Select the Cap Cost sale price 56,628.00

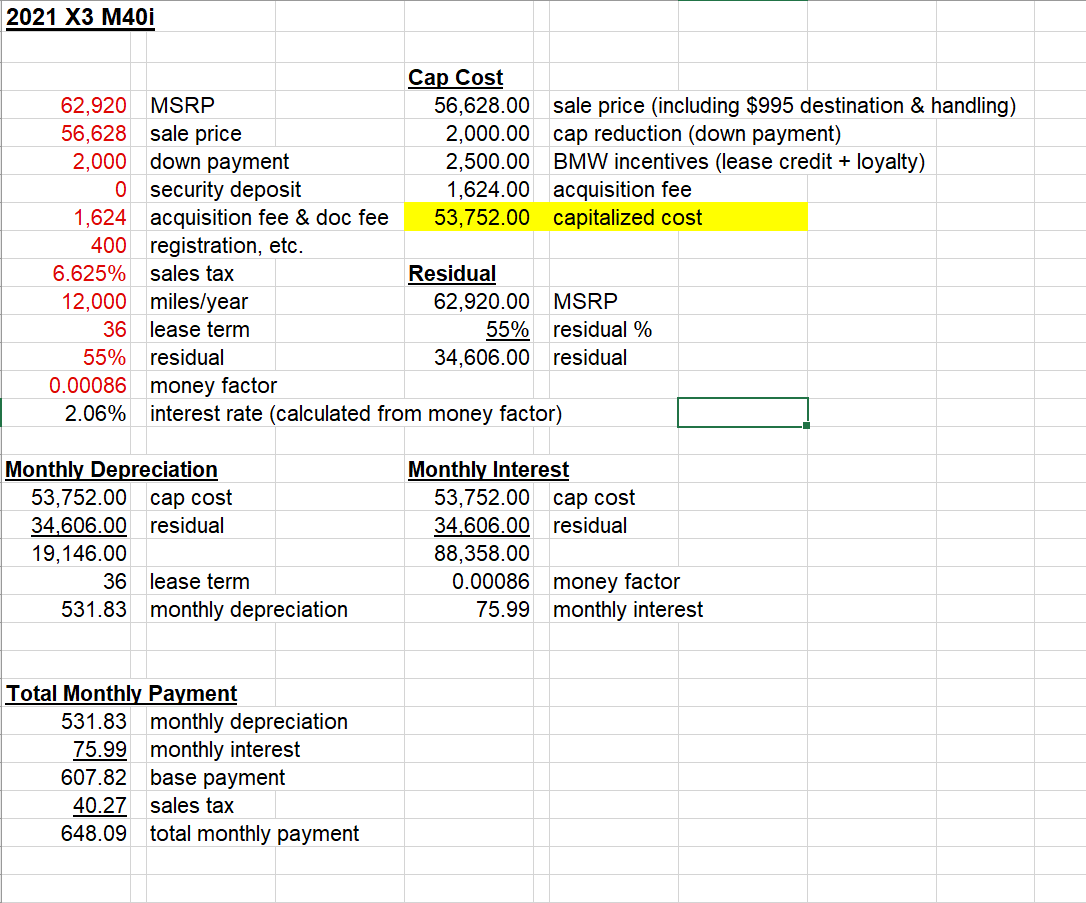pos(482,105)
